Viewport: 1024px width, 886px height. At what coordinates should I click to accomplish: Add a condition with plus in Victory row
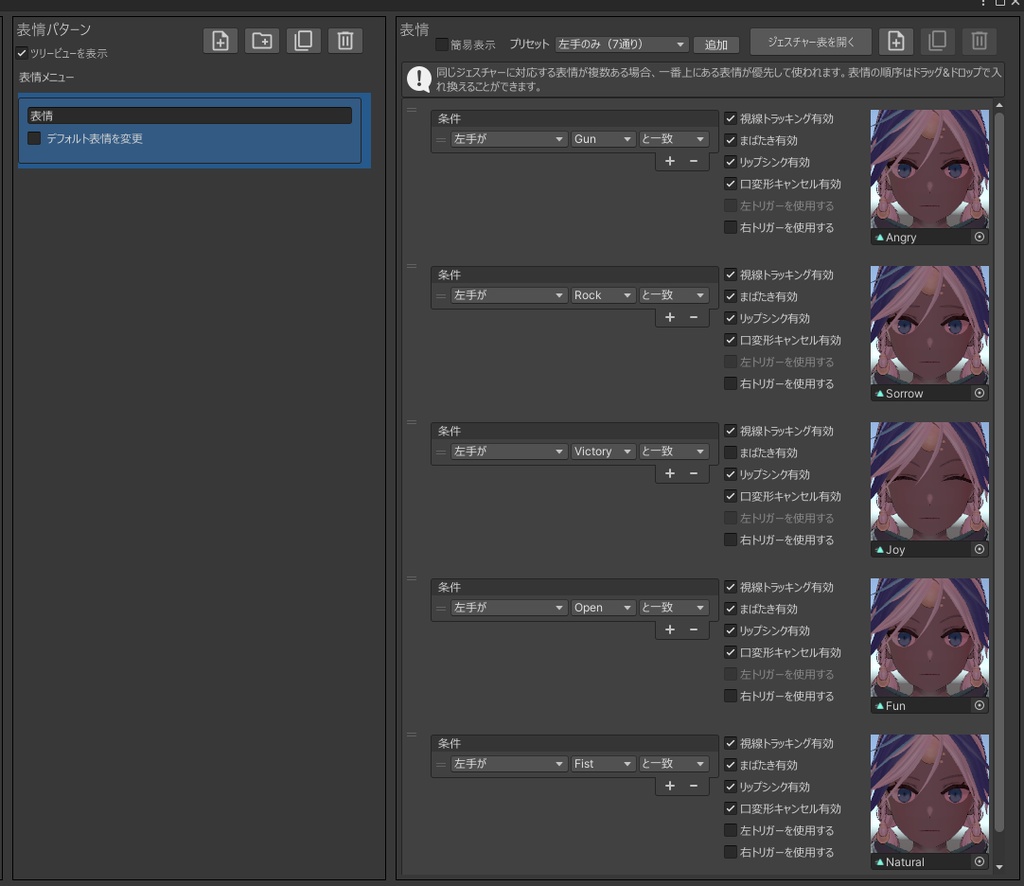tap(669, 473)
